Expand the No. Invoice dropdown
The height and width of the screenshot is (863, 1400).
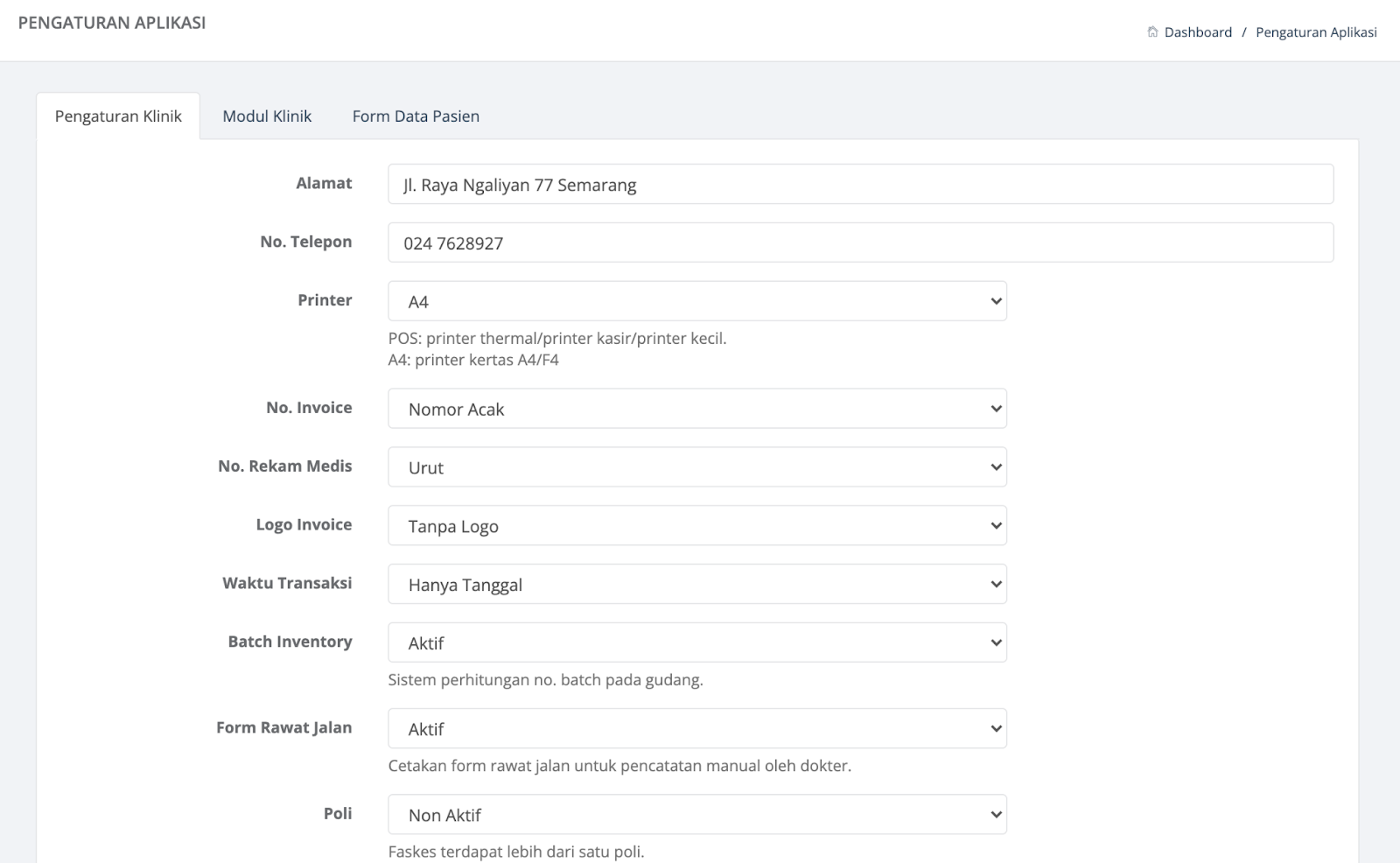697,409
